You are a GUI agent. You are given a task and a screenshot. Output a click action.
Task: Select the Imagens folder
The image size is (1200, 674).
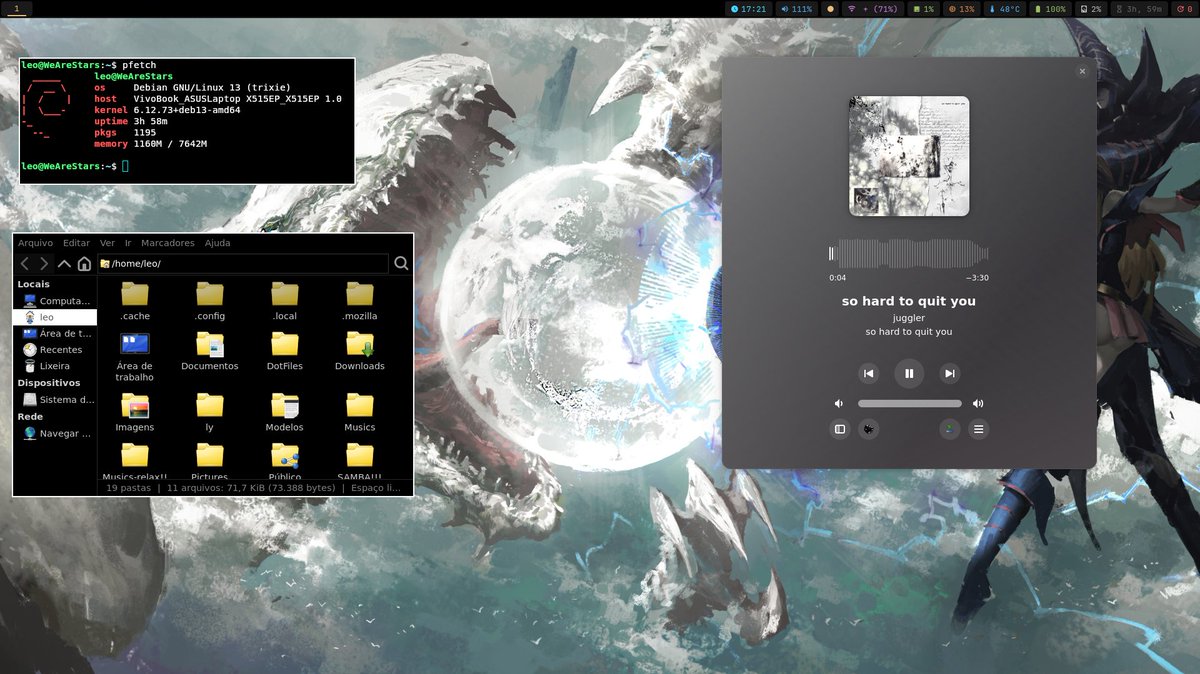(x=135, y=412)
